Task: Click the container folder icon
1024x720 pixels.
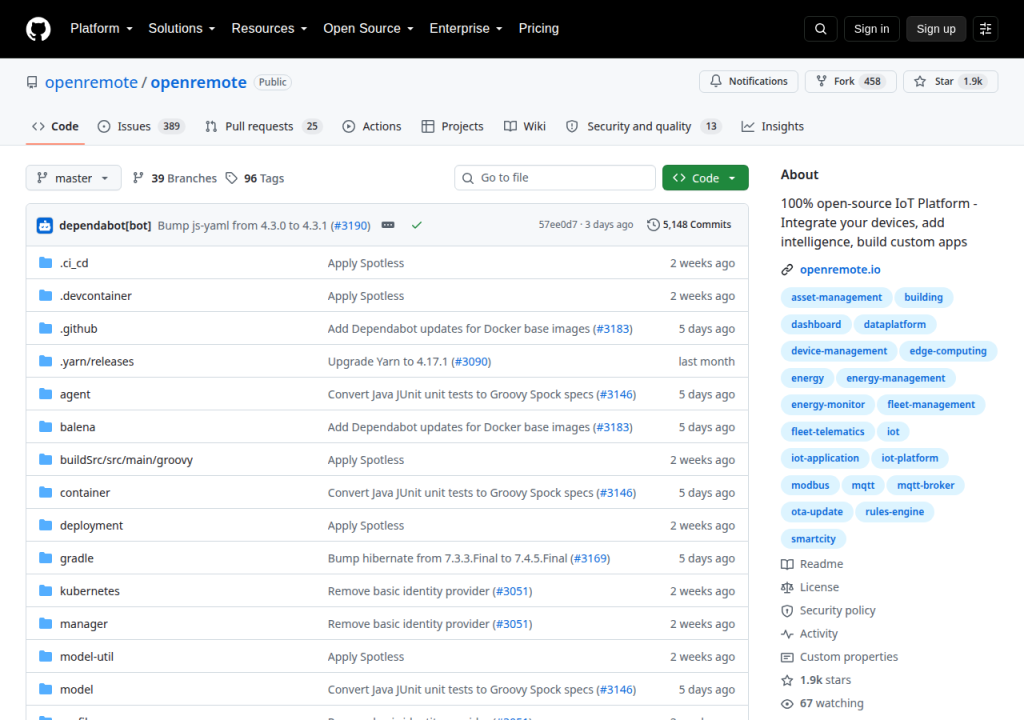Action: 45,492
